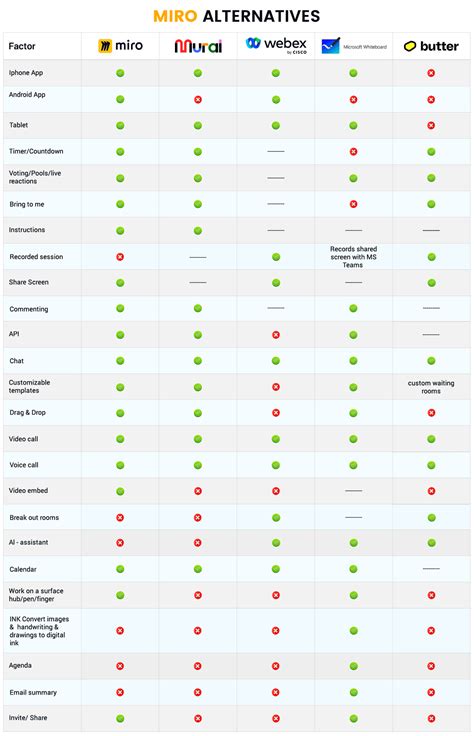Select the Factor column header
474x736 pixels.
[22, 46]
